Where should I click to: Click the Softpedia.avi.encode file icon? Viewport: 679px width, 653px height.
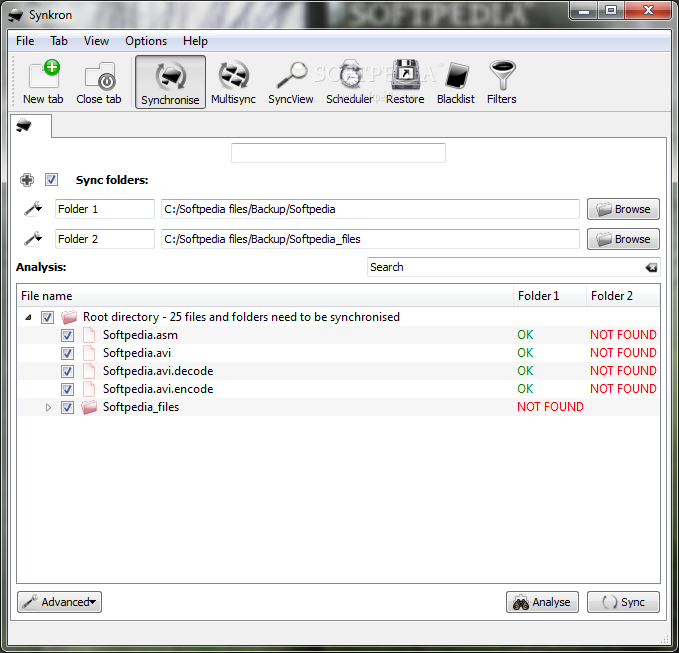click(x=89, y=389)
